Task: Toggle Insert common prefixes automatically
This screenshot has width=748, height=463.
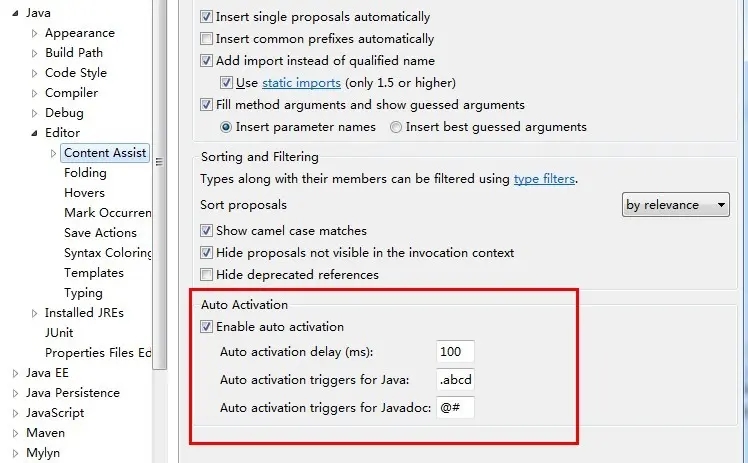Action: click(207, 39)
